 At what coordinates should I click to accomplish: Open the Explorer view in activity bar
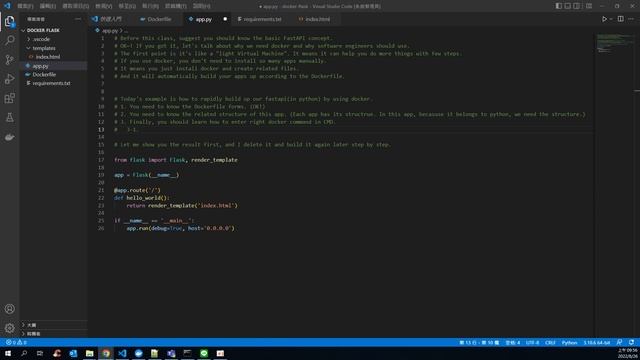(x=9, y=21)
